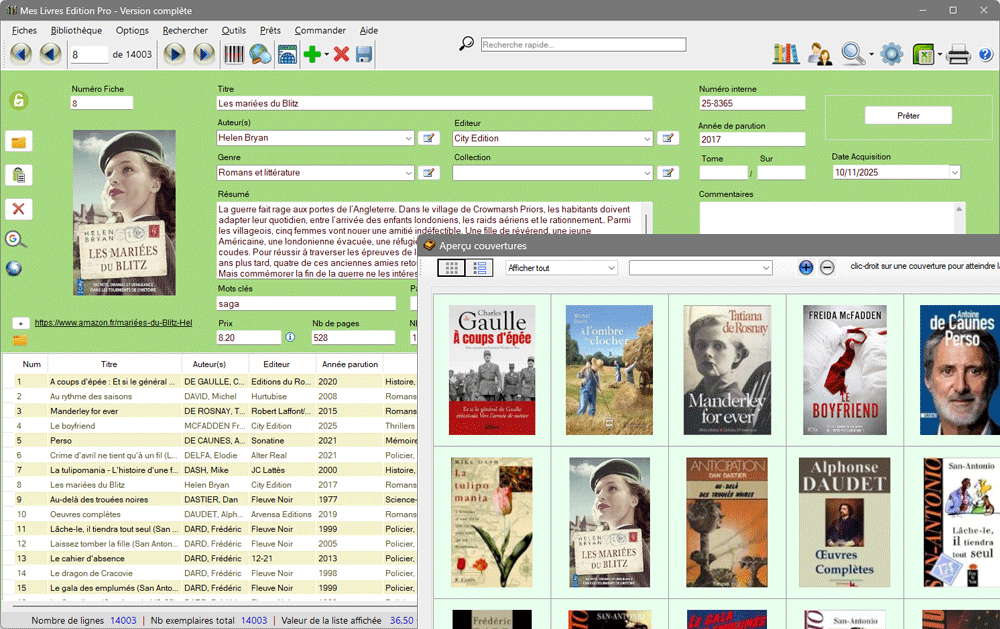Click the Excel export icon

pos(923,54)
